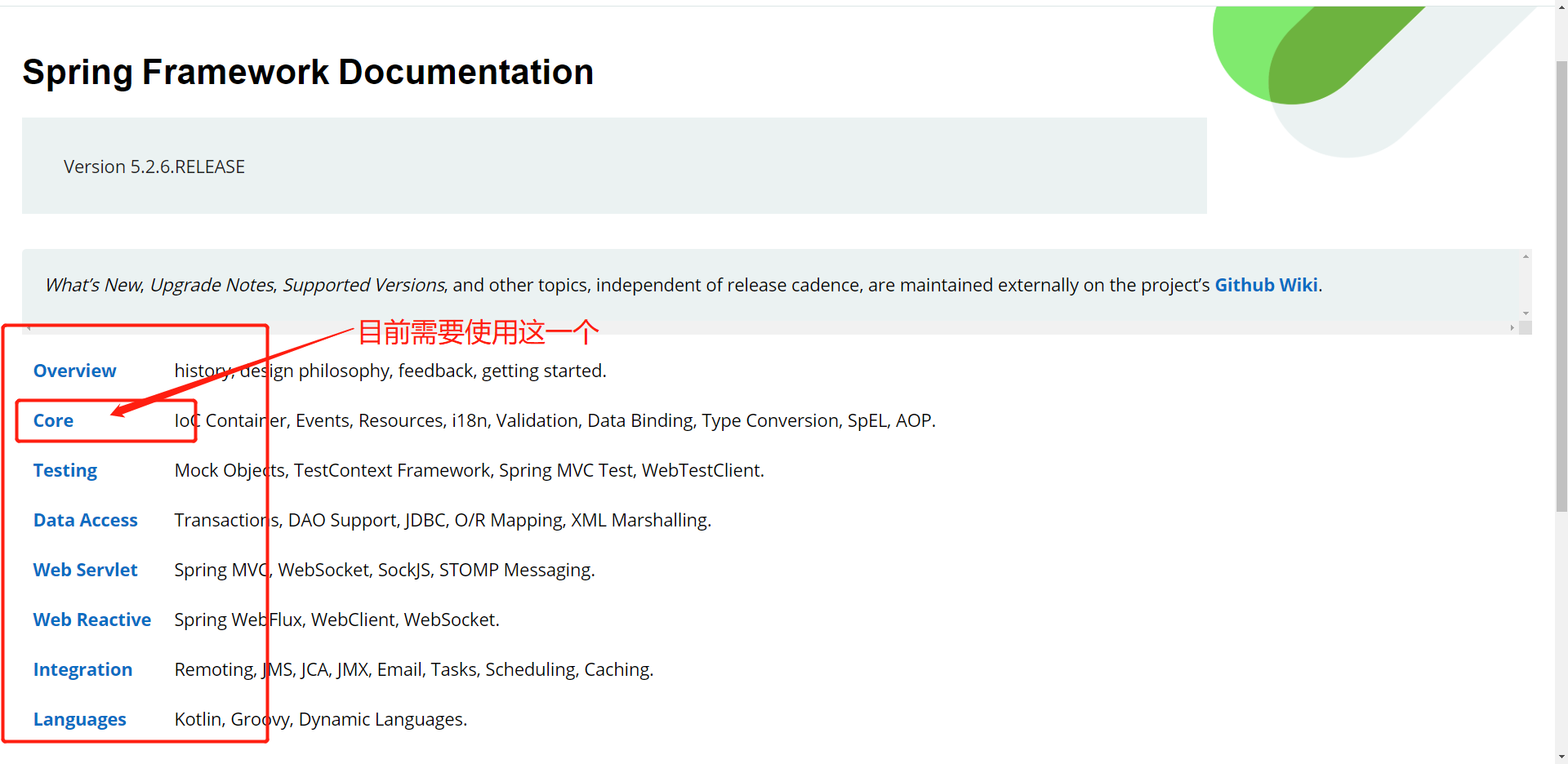Screen dimensions: 1568x764
Task: Go to the Testing section link
Action: coord(65,470)
